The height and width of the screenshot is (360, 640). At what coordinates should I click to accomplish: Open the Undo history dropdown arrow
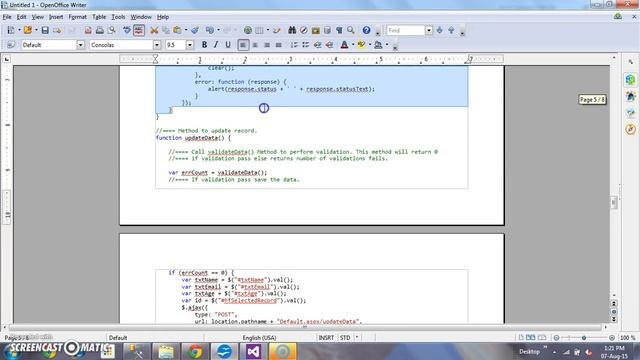point(218,30)
